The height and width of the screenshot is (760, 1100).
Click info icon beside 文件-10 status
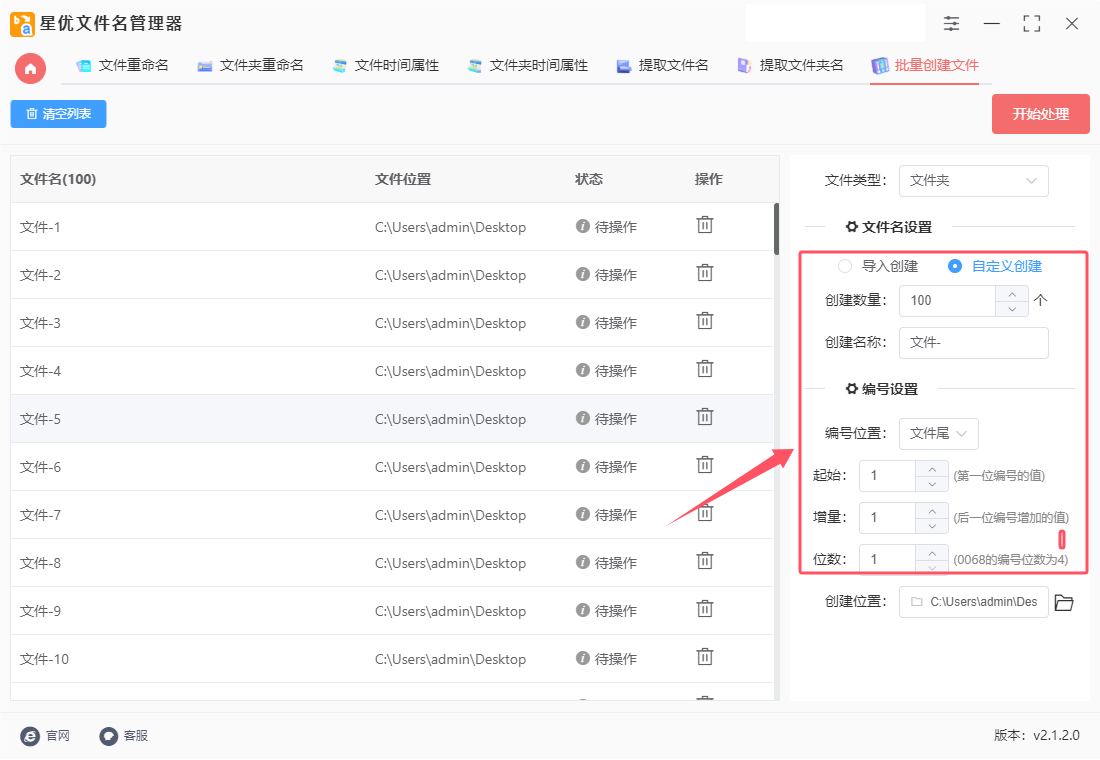coord(582,658)
